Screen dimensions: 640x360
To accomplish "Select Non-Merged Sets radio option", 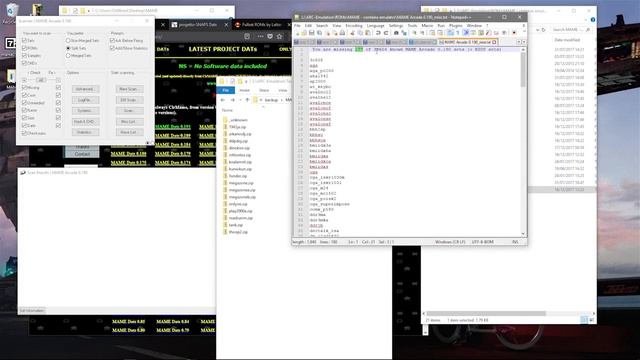I will tap(68, 40).
